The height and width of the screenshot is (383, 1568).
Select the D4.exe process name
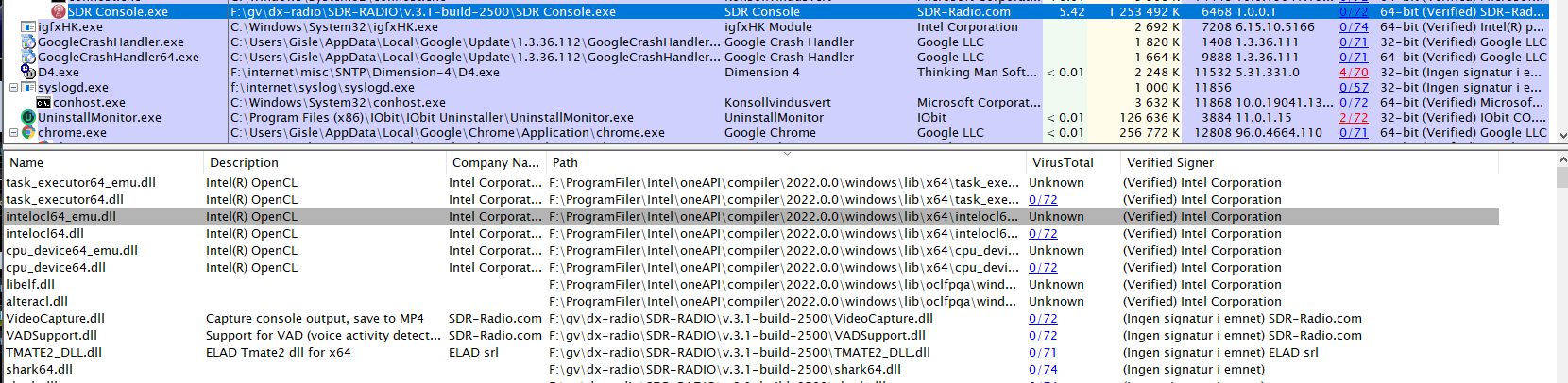click(x=59, y=73)
